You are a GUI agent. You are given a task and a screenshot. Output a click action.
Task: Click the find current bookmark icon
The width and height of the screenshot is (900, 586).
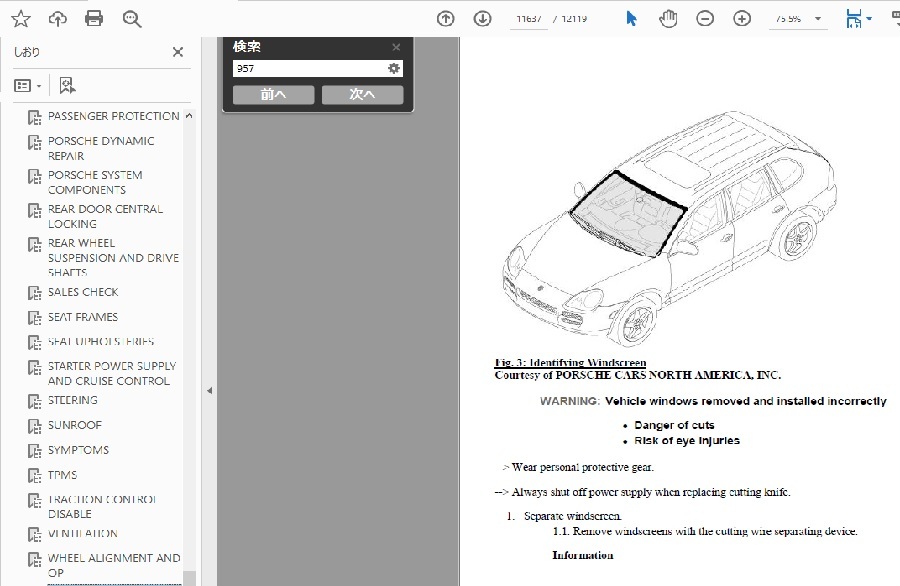[67, 86]
